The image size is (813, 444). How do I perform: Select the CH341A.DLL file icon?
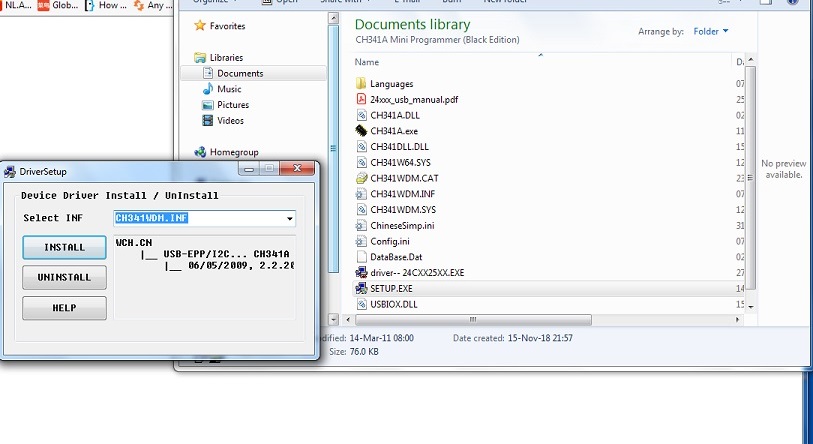click(361, 115)
